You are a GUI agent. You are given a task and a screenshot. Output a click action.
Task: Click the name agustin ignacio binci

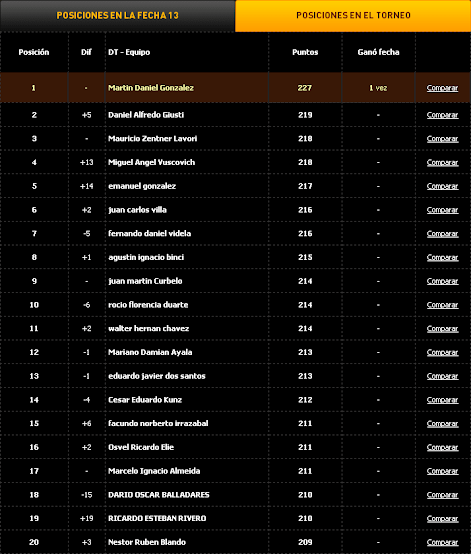[146, 257]
